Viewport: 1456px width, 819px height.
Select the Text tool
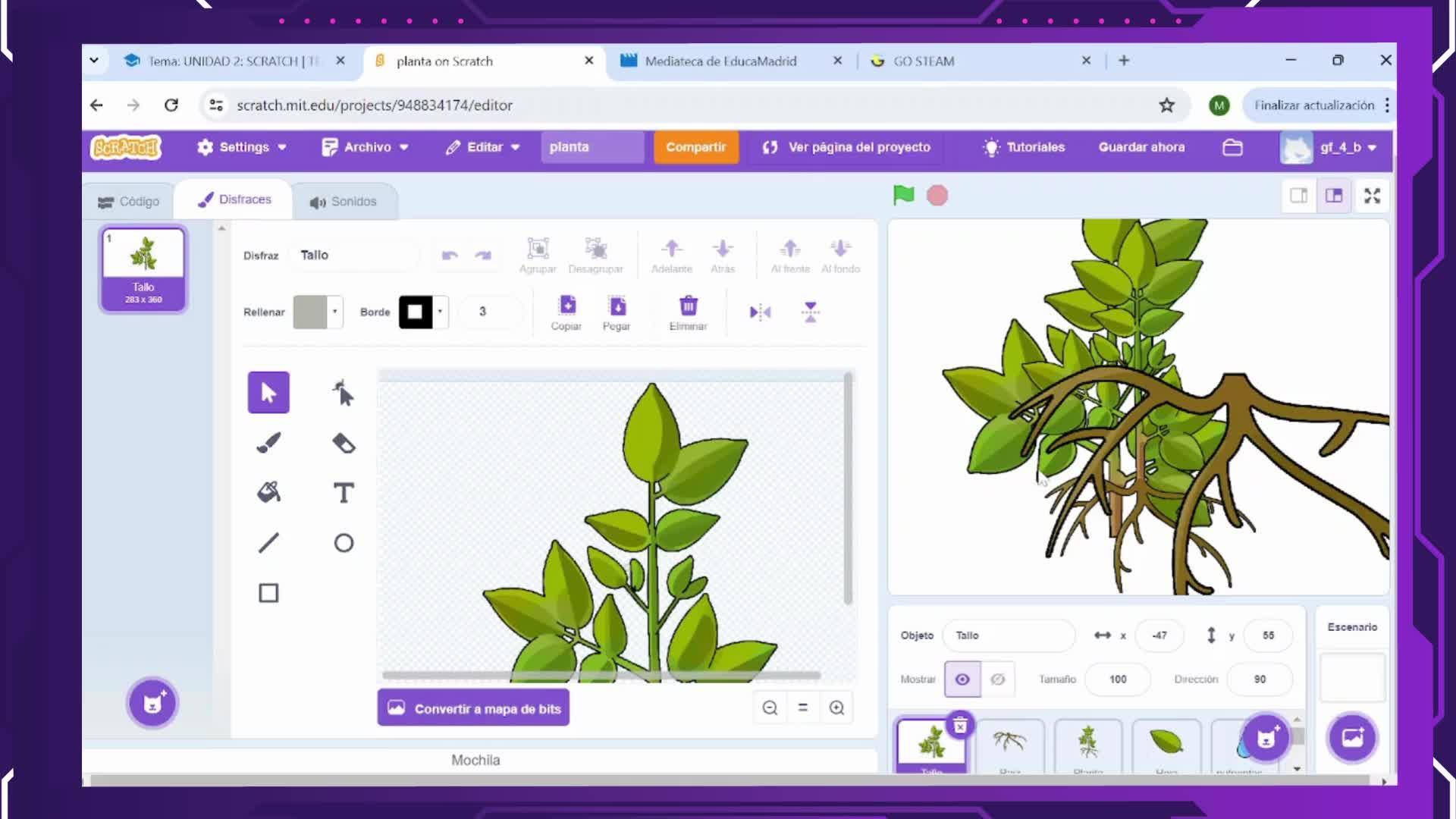[344, 493]
